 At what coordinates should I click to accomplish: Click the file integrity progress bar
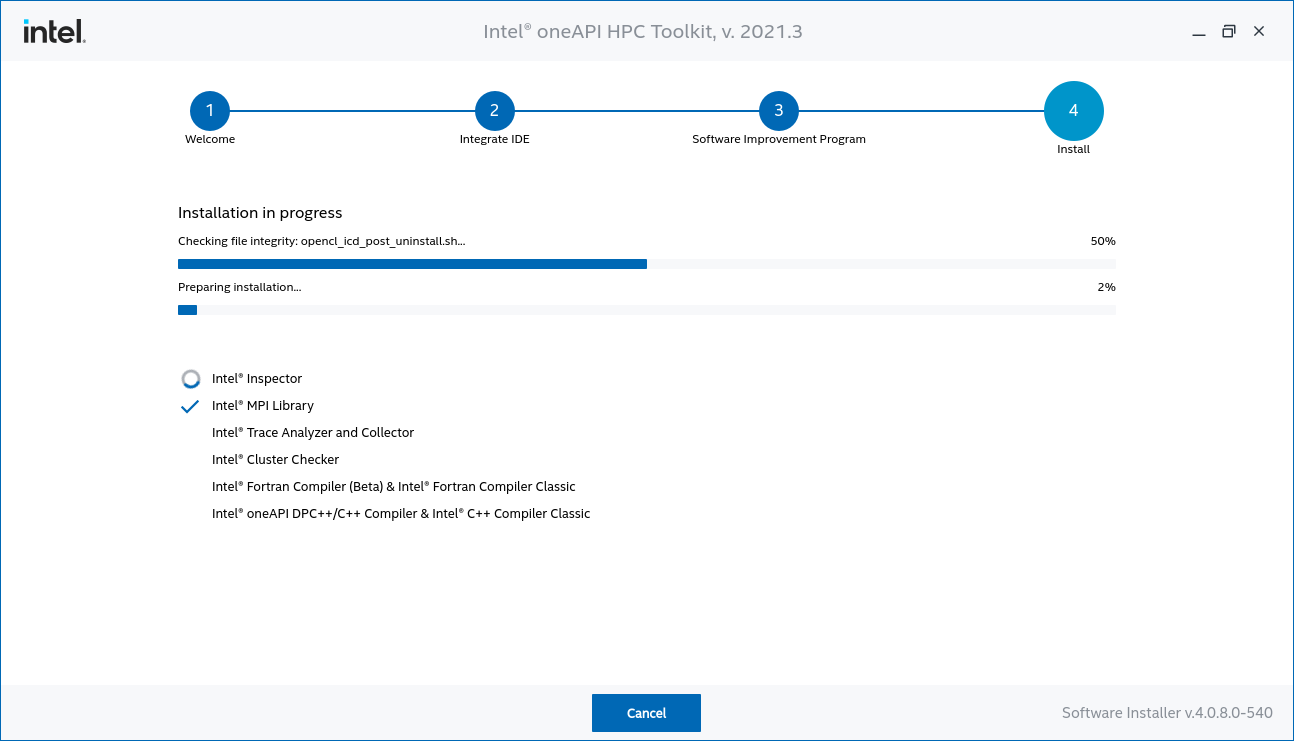[x=646, y=264]
